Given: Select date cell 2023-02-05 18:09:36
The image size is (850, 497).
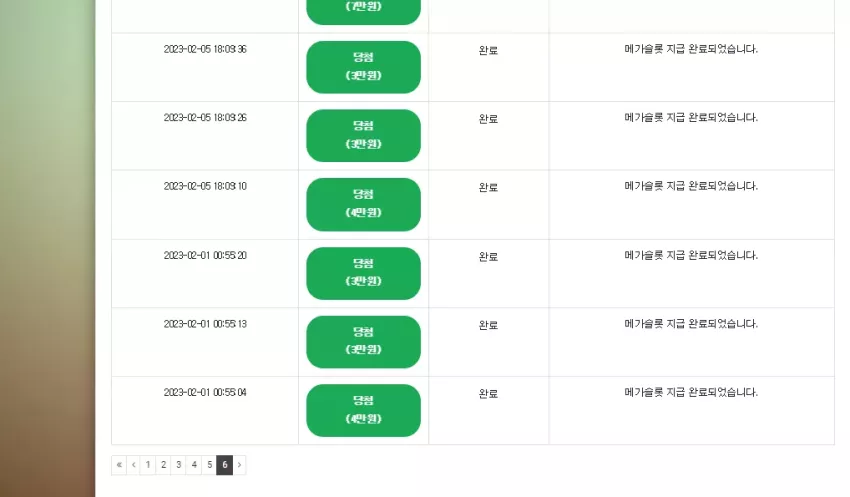Looking at the screenshot, I should 205,49.
